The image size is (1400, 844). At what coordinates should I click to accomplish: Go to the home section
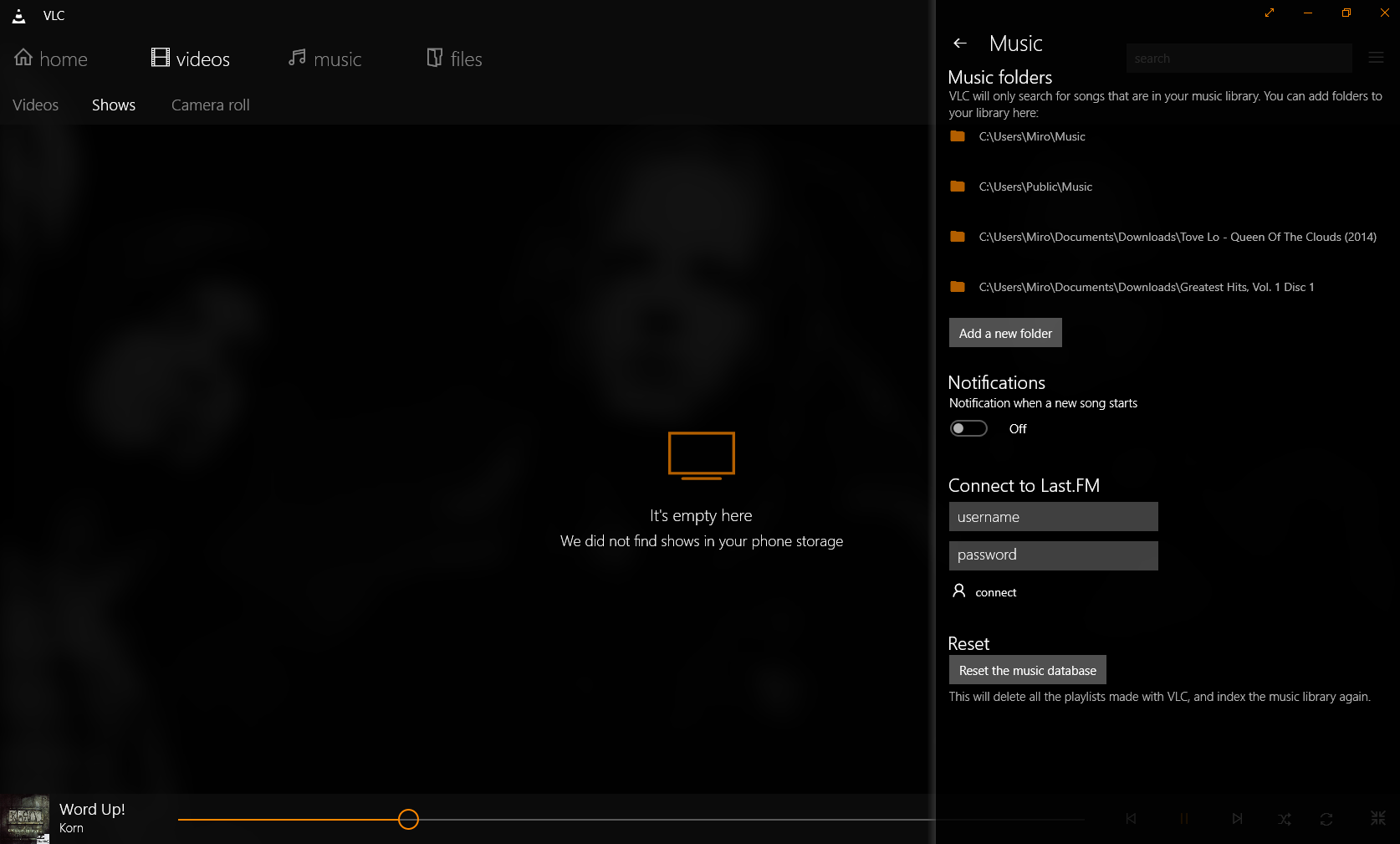point(51,59)
